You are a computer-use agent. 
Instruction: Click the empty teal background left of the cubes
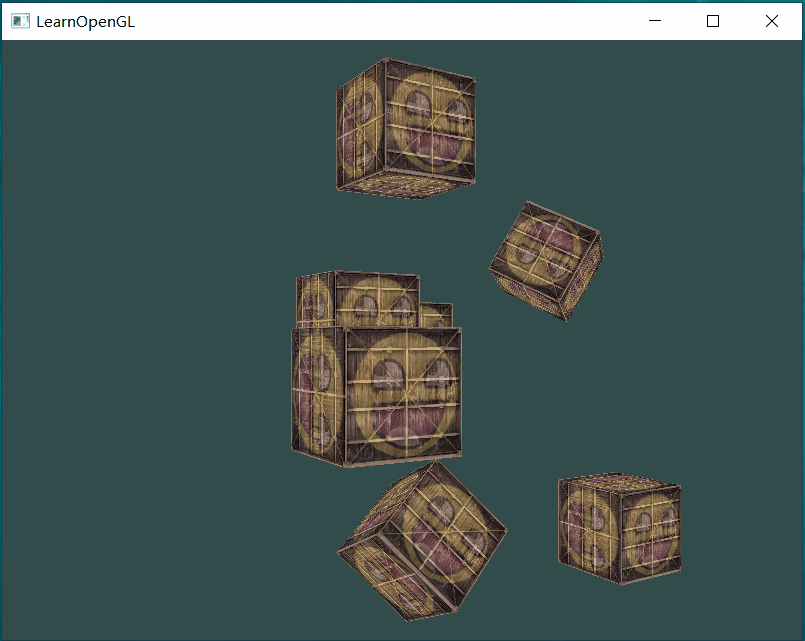click(x=150, y=350)
